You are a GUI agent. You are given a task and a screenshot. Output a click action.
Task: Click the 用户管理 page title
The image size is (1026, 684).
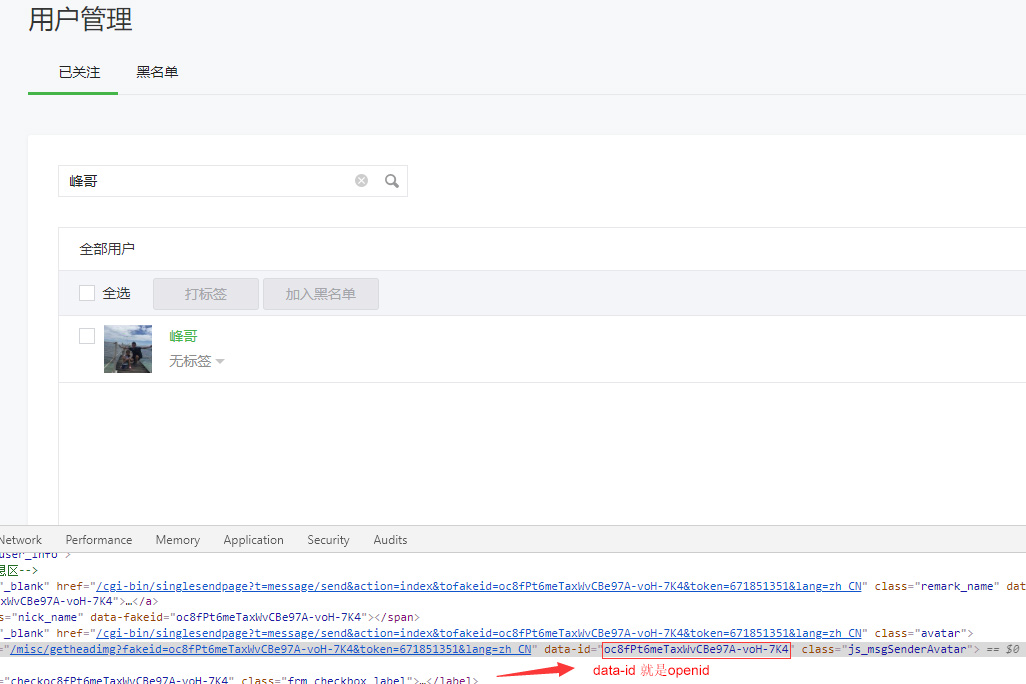[x=80, y=19]
